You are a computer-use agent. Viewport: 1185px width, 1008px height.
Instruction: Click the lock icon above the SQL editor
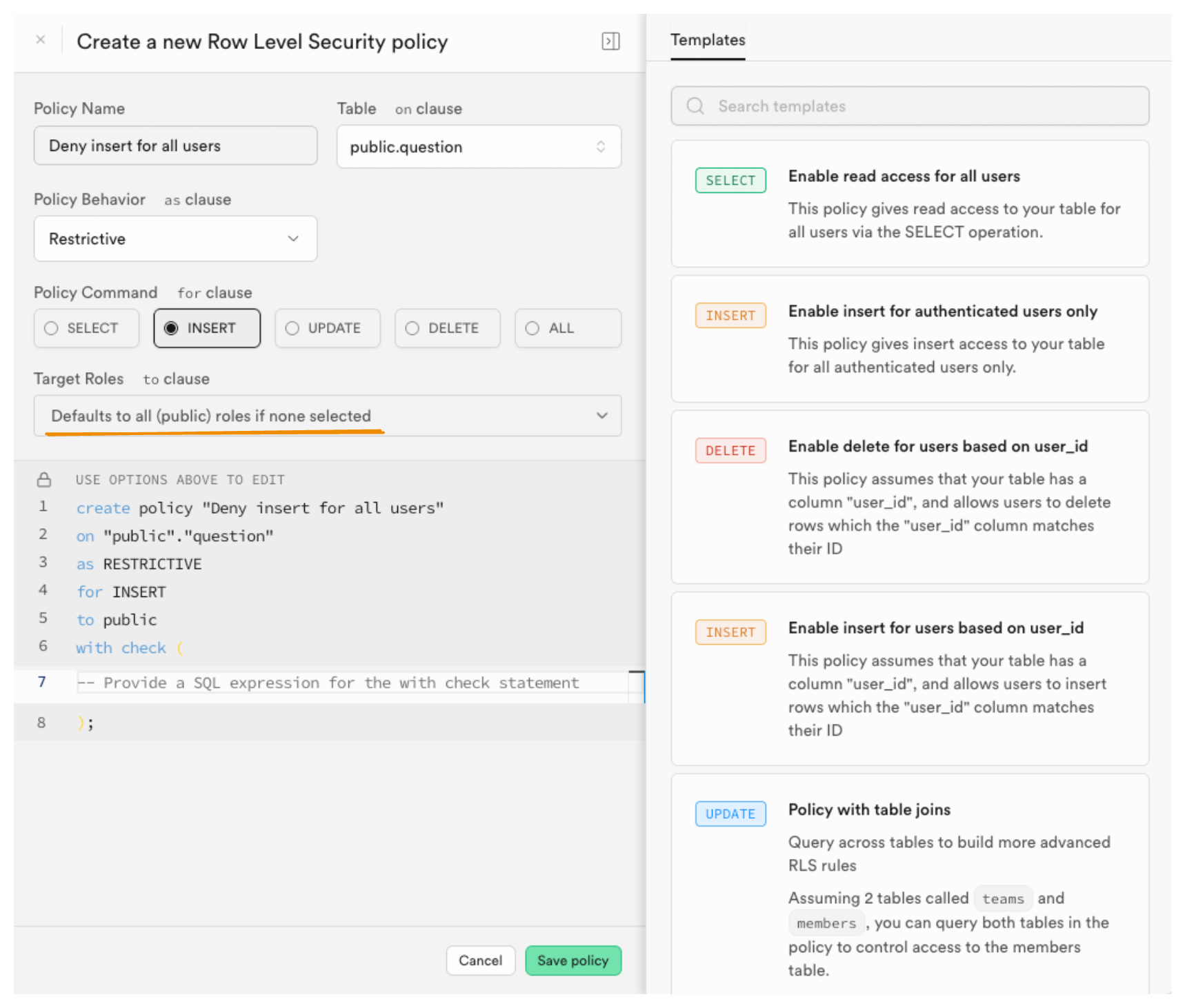(44, 480)
